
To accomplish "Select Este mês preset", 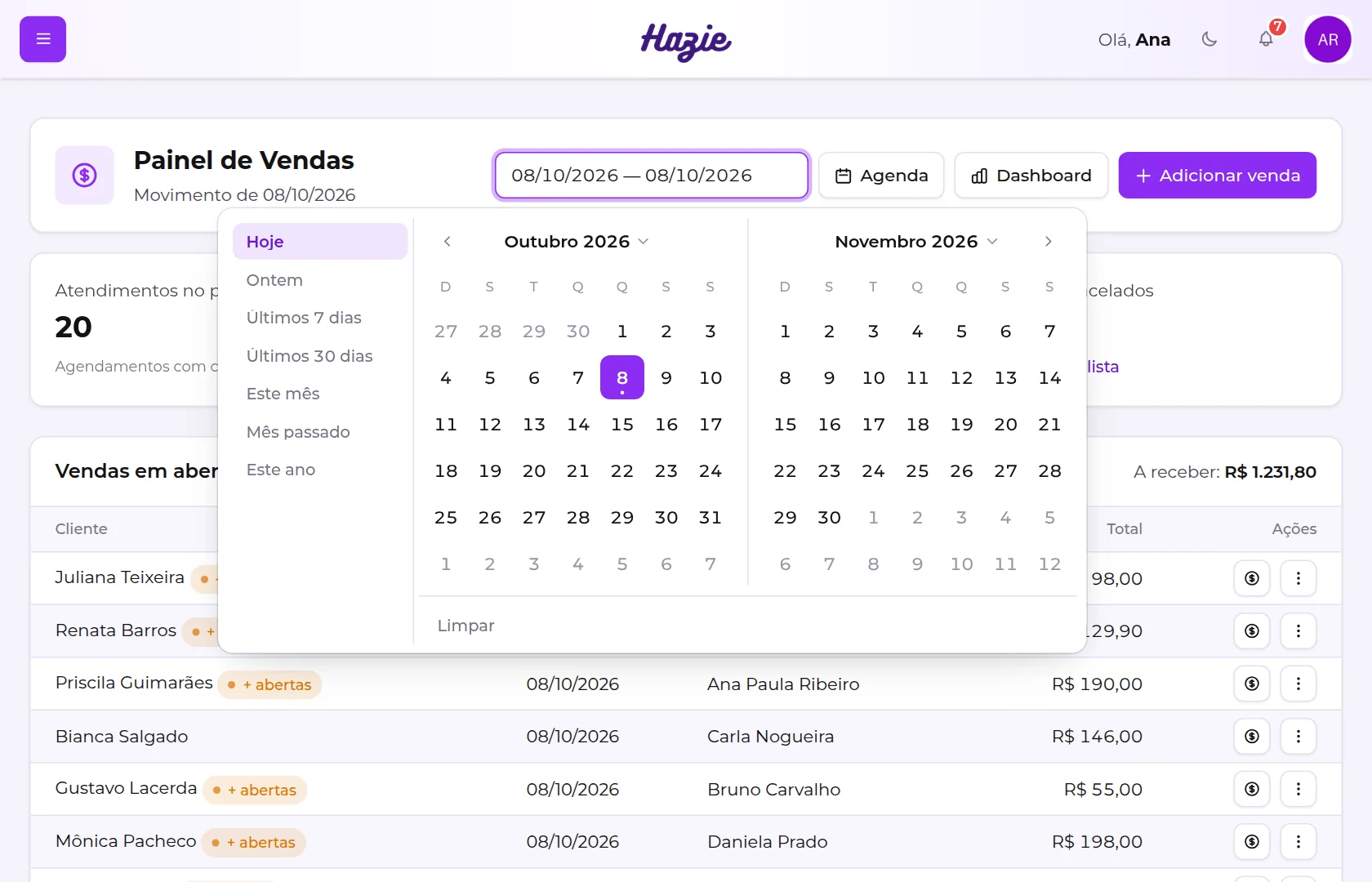I will click(320, 394).
